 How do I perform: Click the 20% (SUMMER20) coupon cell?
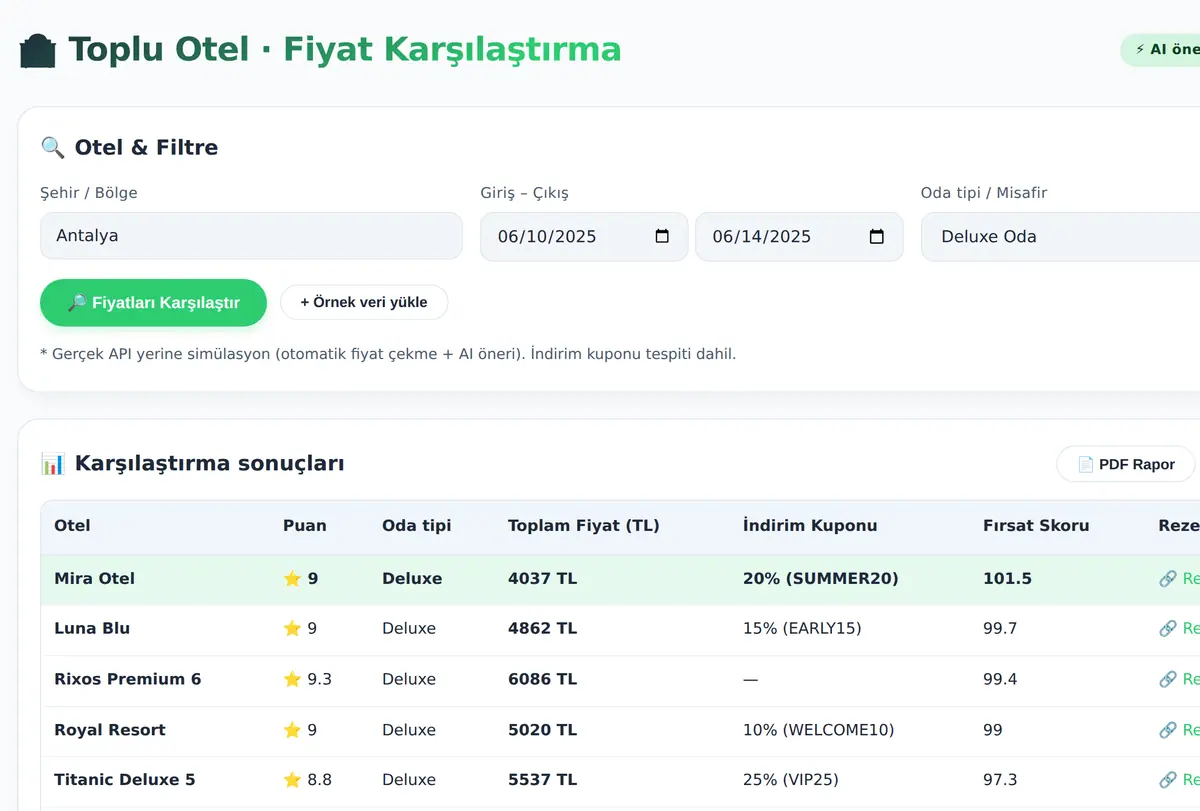click(x=821, y=579)
